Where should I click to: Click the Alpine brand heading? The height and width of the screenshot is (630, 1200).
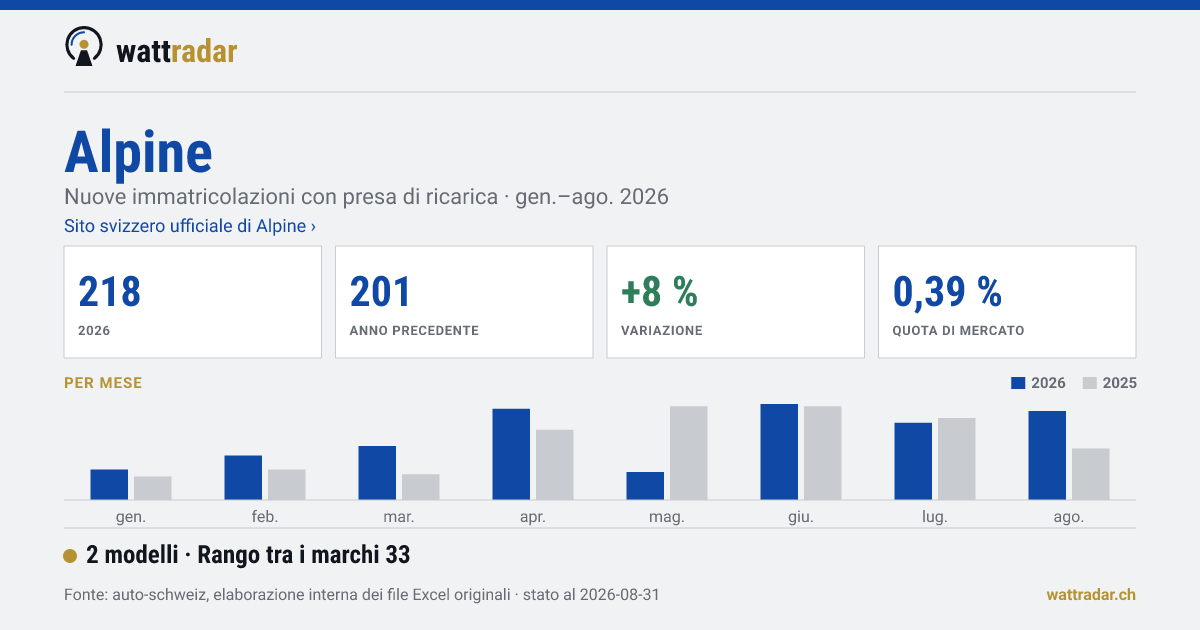tap(138, 153)
